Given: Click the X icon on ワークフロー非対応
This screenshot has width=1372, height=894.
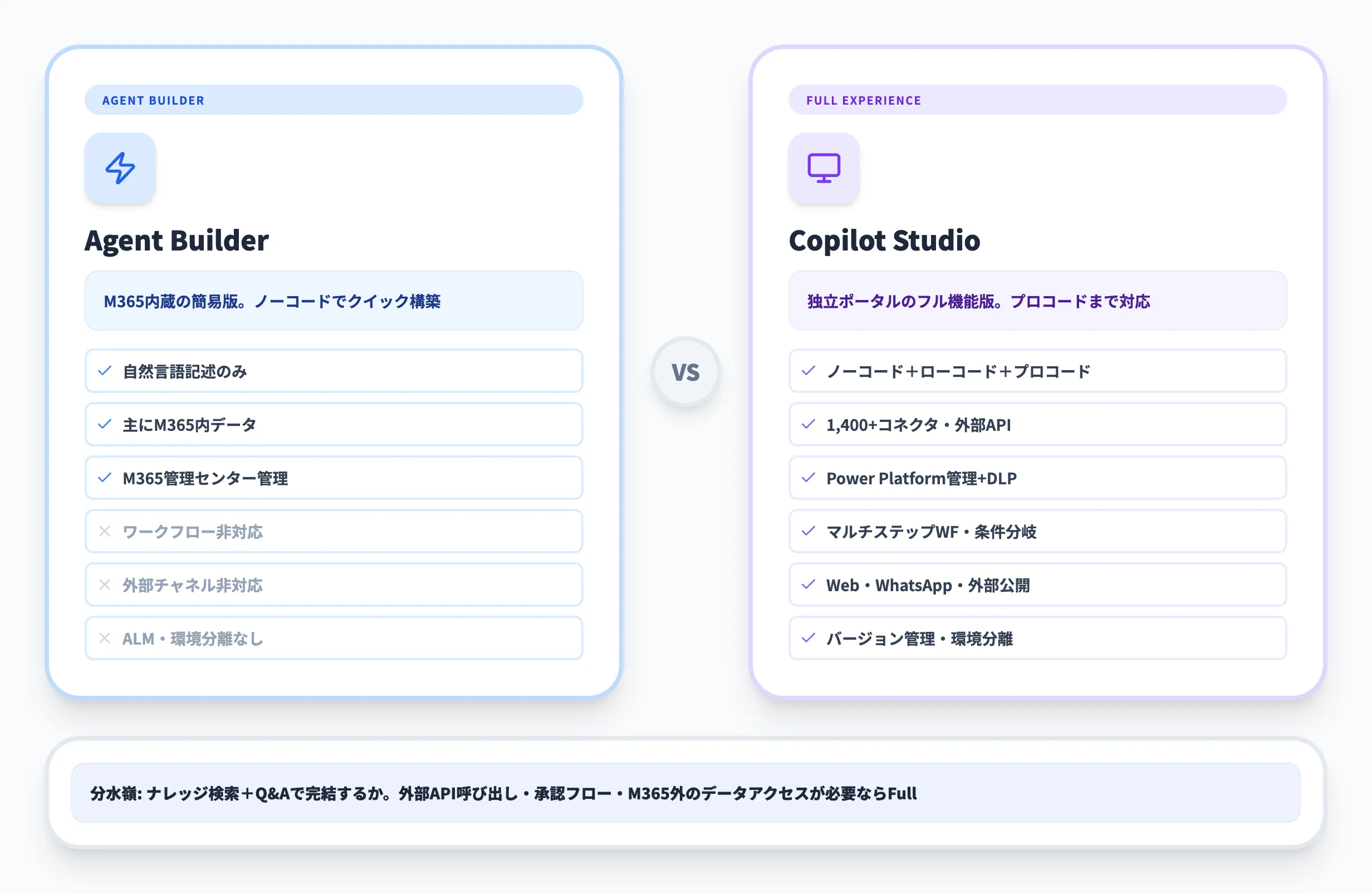Looking at the screenshot, I should click(x=105, y=532).
